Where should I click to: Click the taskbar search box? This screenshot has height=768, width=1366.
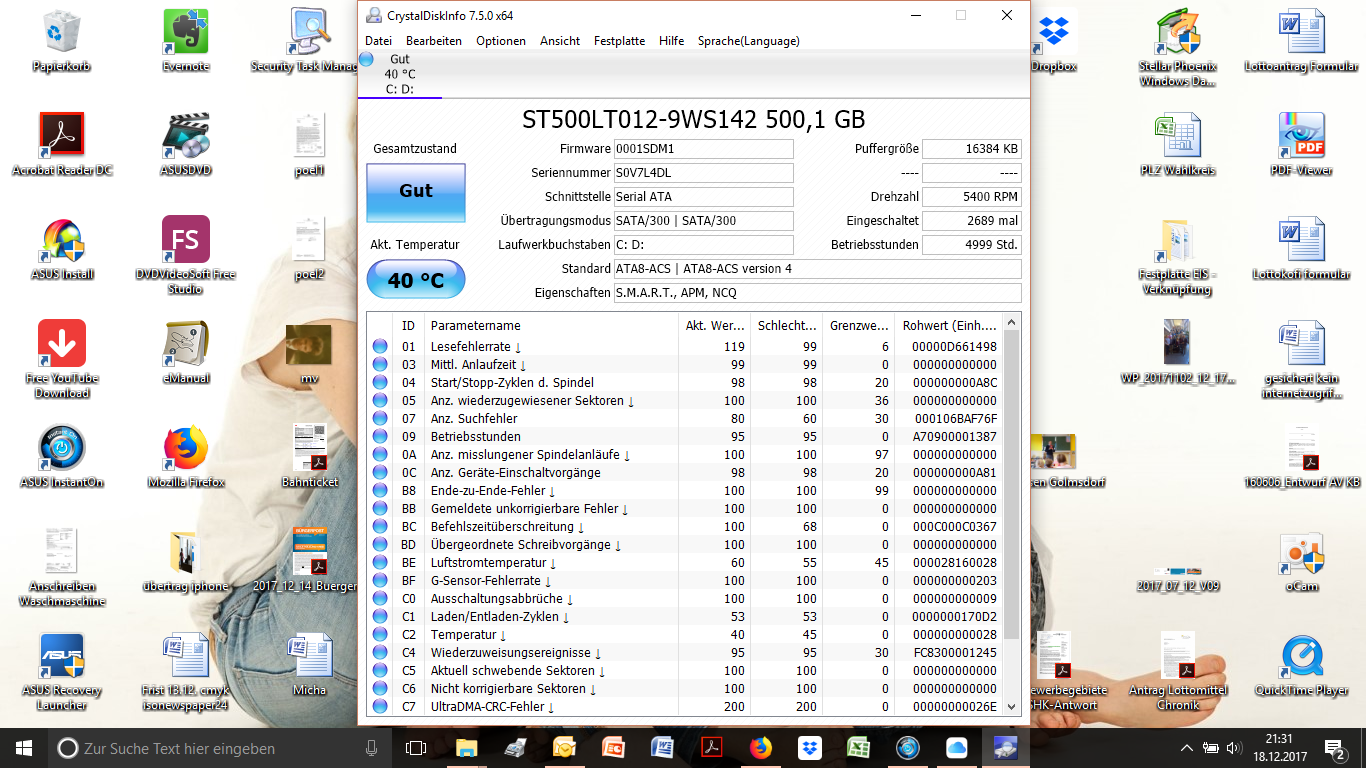(x=220, y=748)
